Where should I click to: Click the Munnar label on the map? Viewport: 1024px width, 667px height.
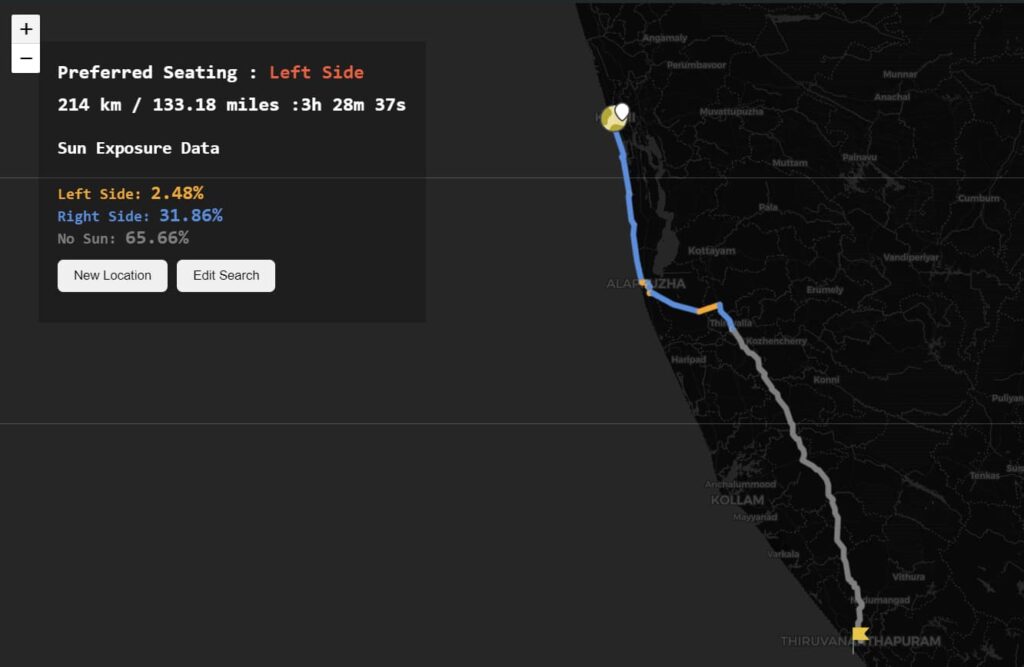click(x=900, y=74)
